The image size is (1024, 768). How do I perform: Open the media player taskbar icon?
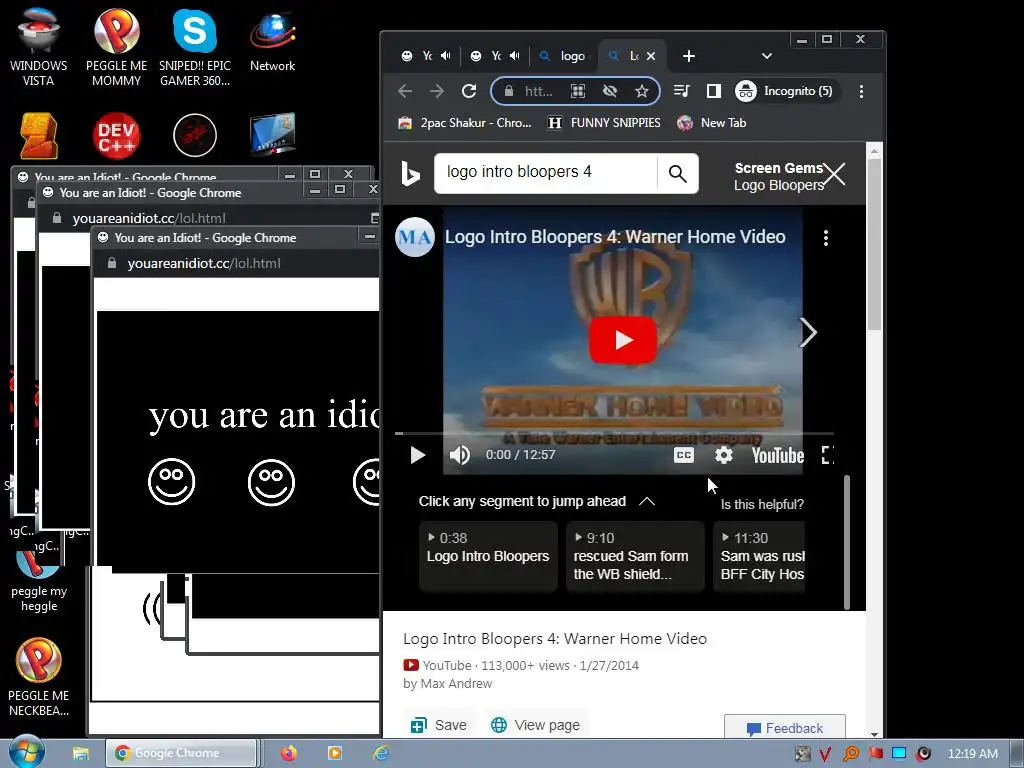point(334,753)
